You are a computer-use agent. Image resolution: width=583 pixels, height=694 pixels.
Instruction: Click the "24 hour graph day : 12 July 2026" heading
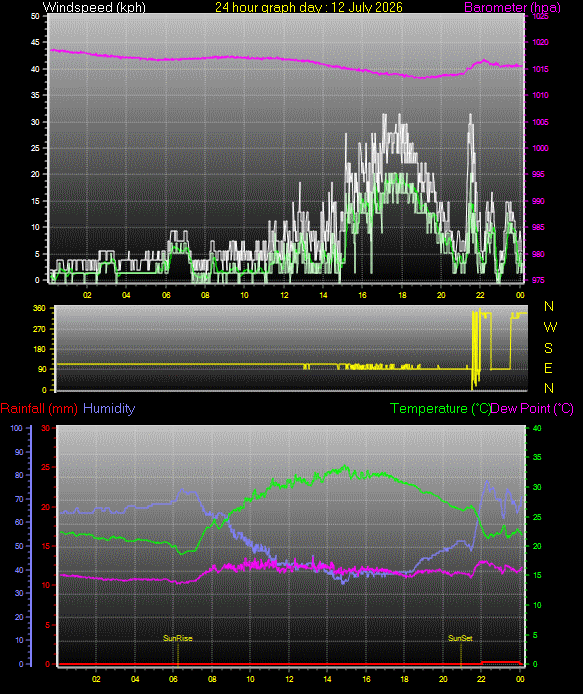click(x=309, y=7)
